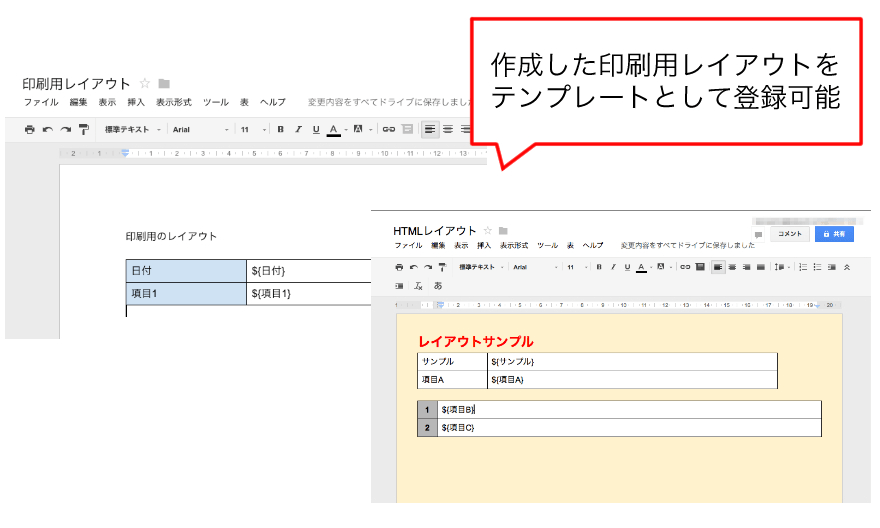
Task: Open 編集 menu in 印刷用レイアウト window
Action: (79, 102)
